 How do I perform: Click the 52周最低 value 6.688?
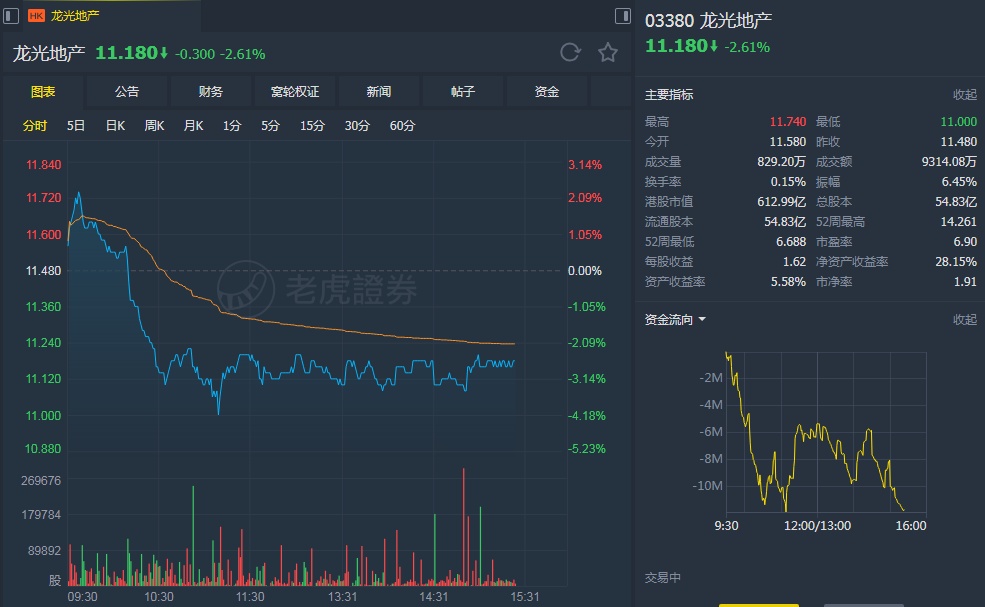(791, 242)
